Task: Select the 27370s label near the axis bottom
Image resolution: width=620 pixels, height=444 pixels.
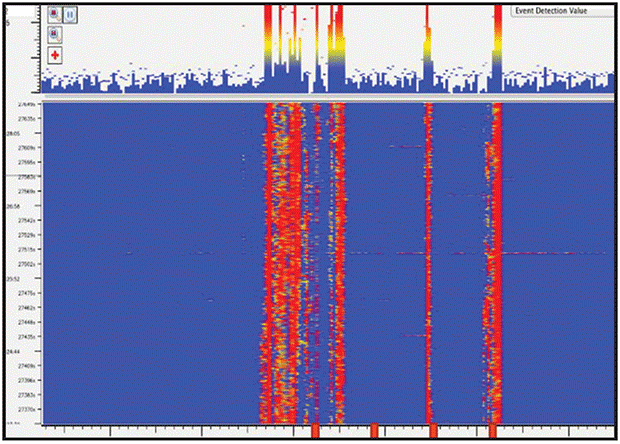Action: tap(25, 409)
